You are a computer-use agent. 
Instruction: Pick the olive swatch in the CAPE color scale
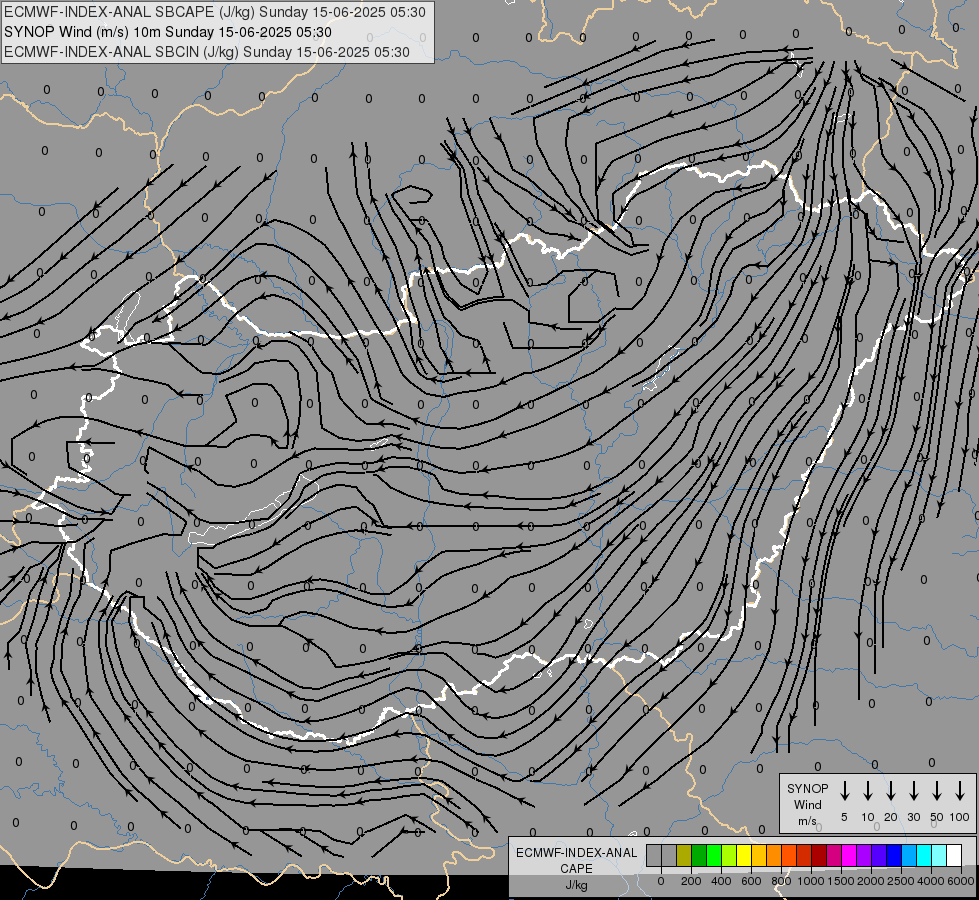(x=684, y=855)
